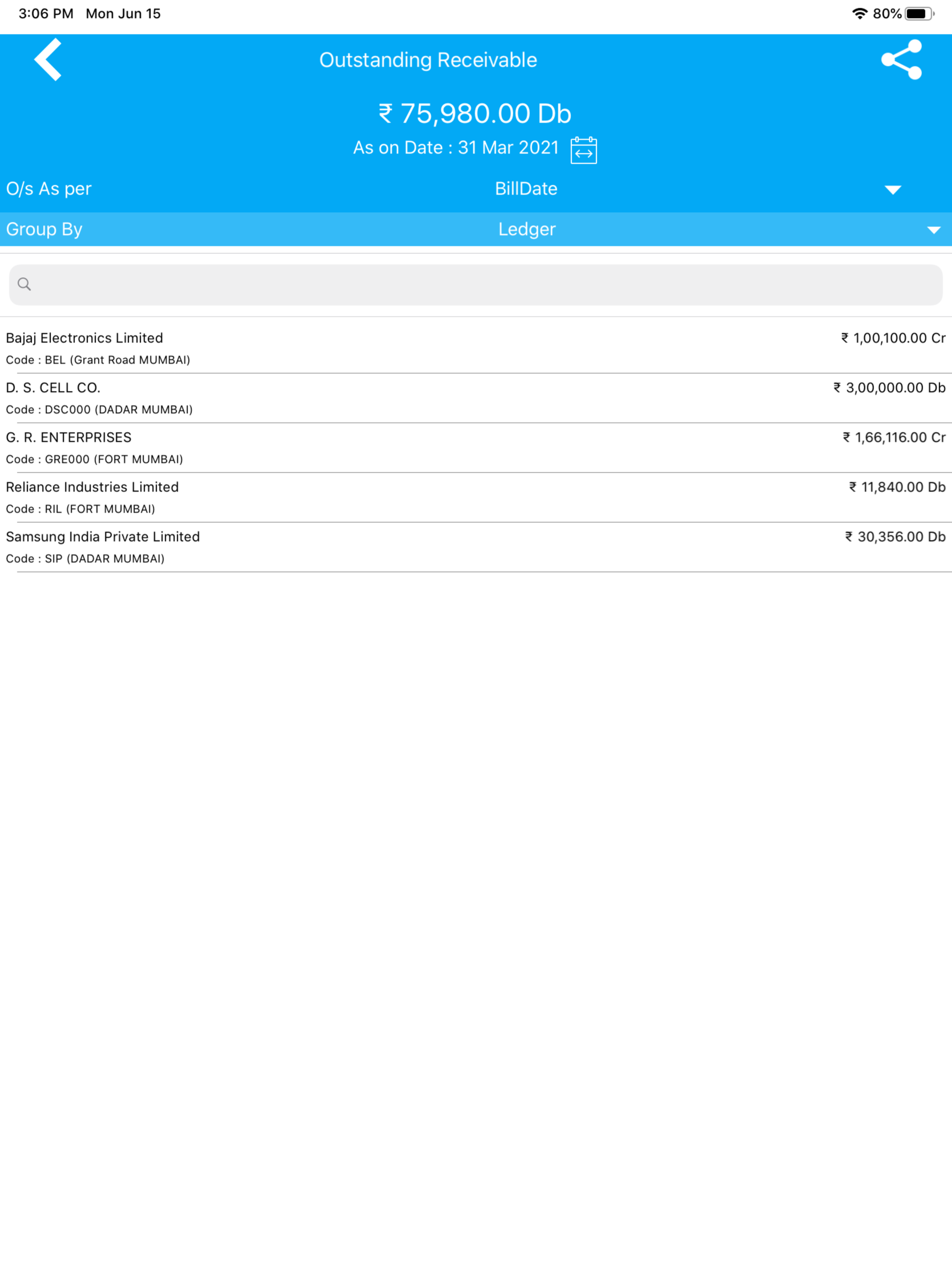Tap the status bar time 3:06 PM
The width and height of the screenshot is (952, 1270).
pyautogui.click(x=46, y=14)
